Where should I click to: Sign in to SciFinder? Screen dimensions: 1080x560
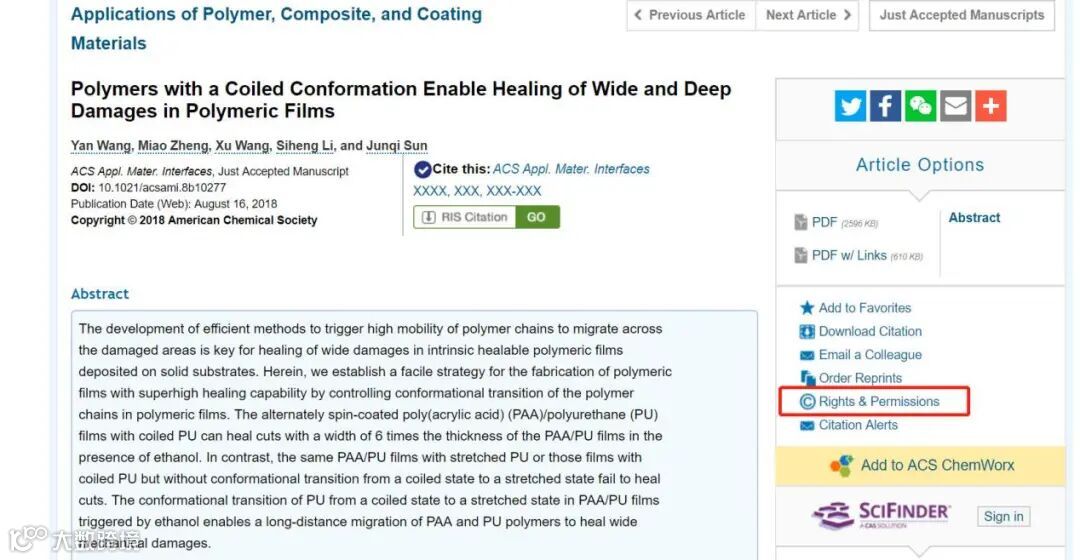point(1003,516)
